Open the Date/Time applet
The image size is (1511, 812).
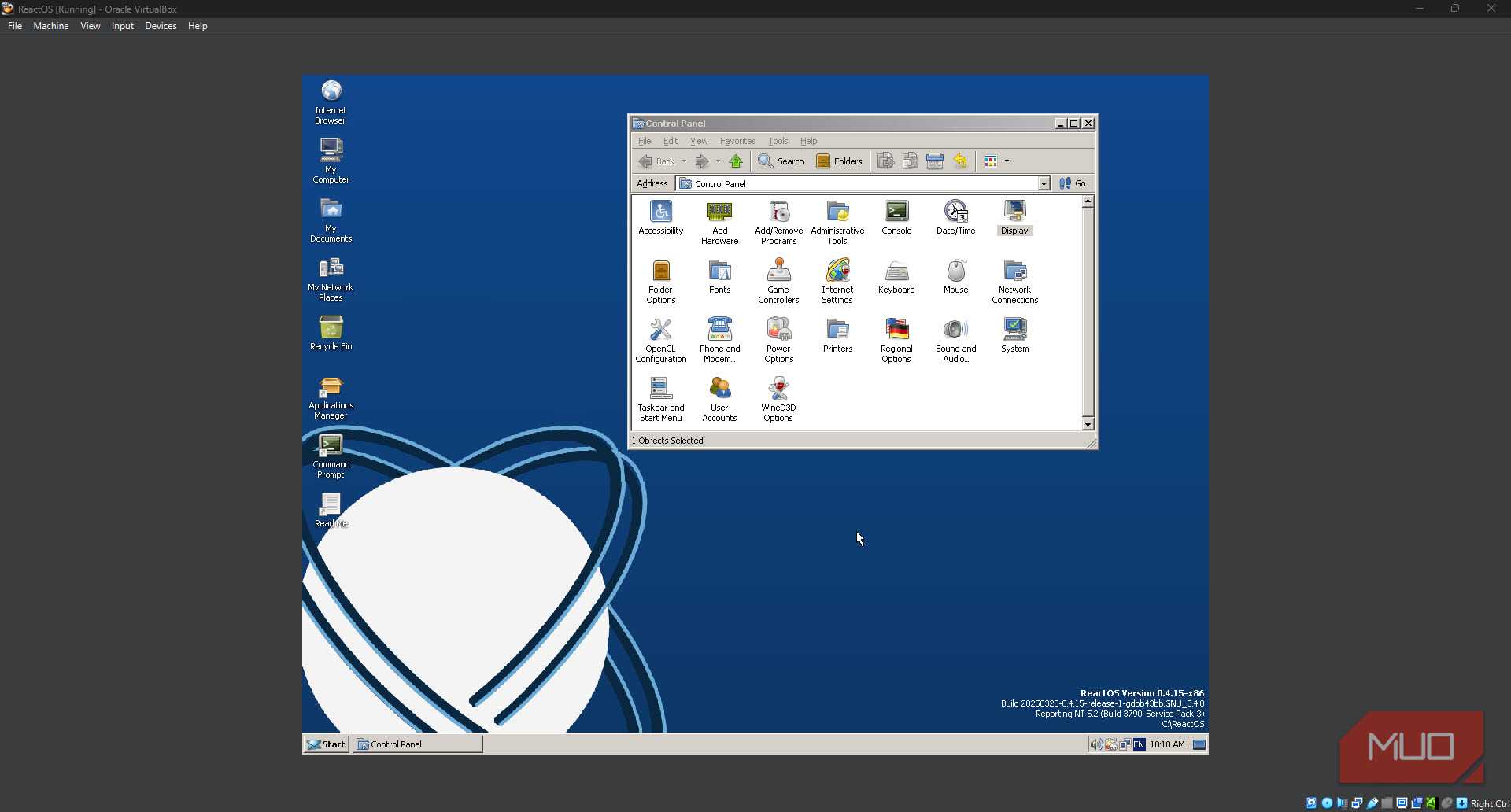[x=955, y=218]
